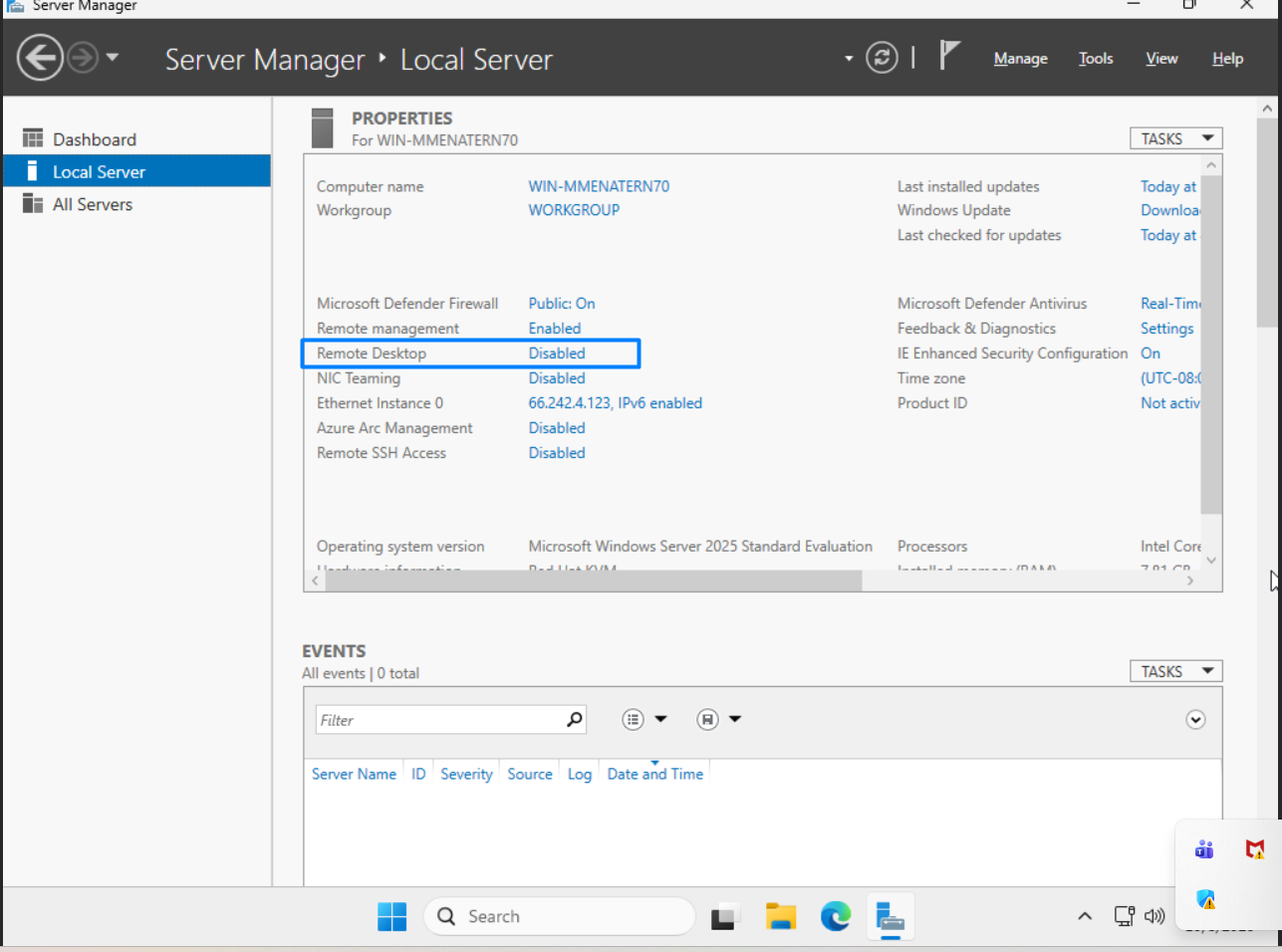Sort events by Date and Time
1282x952 pixels.
654,774
